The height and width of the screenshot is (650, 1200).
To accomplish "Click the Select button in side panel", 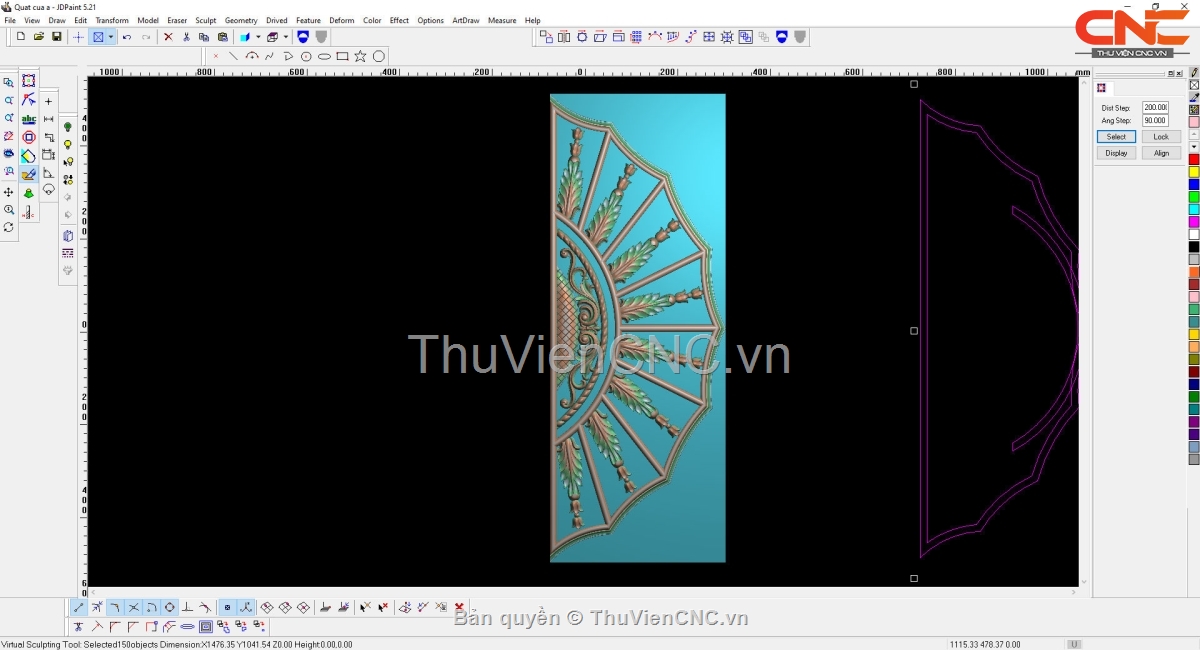I will 1116,137.
